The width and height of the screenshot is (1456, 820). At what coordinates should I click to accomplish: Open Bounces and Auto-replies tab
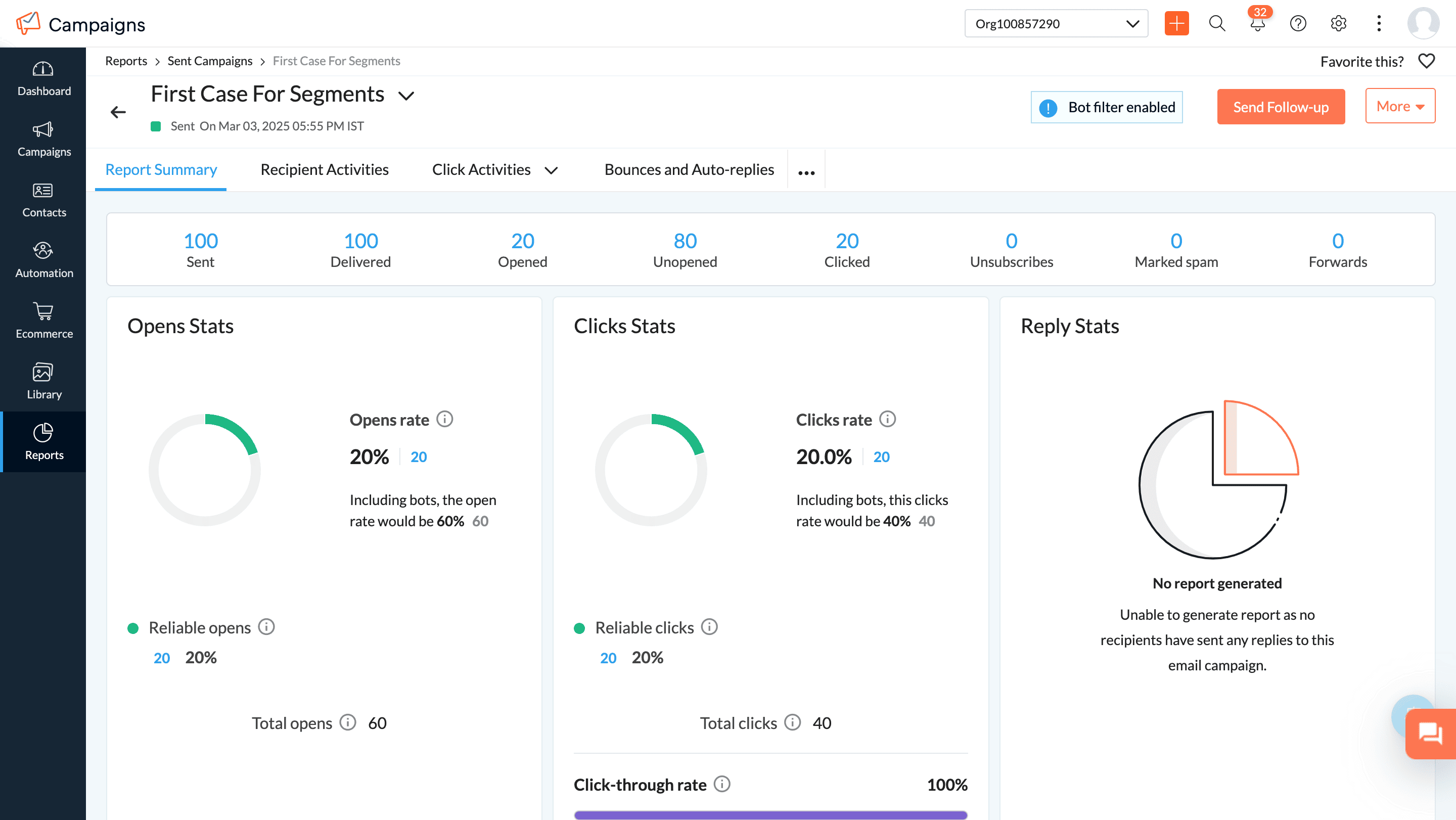[x=689, y=169]
